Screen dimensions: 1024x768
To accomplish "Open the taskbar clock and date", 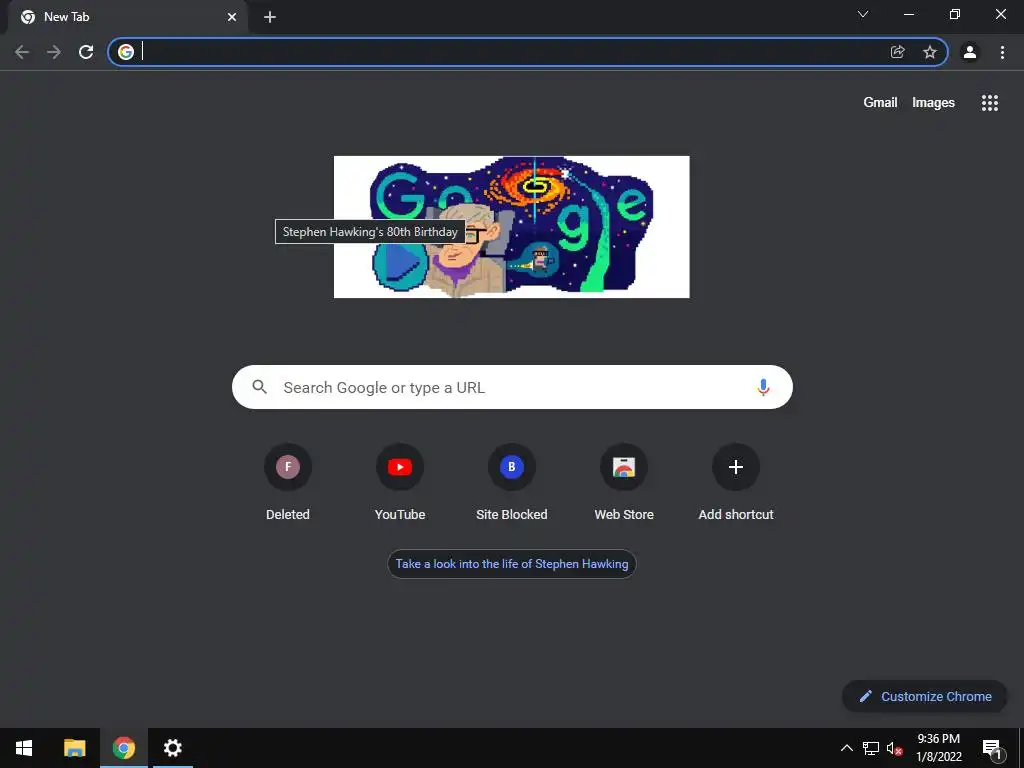I will click(938, 748).
